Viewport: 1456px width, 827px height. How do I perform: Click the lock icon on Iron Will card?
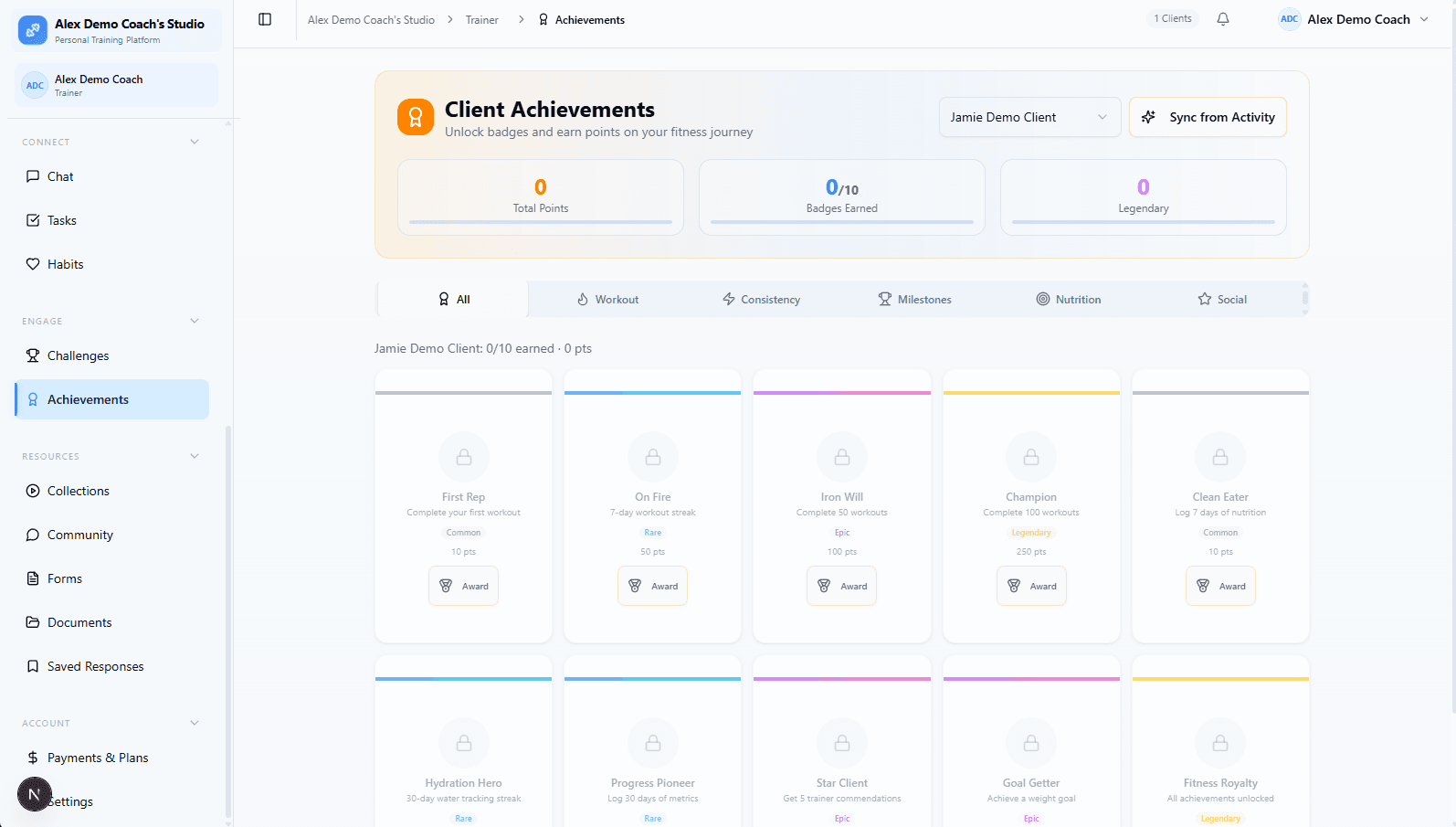842,457
